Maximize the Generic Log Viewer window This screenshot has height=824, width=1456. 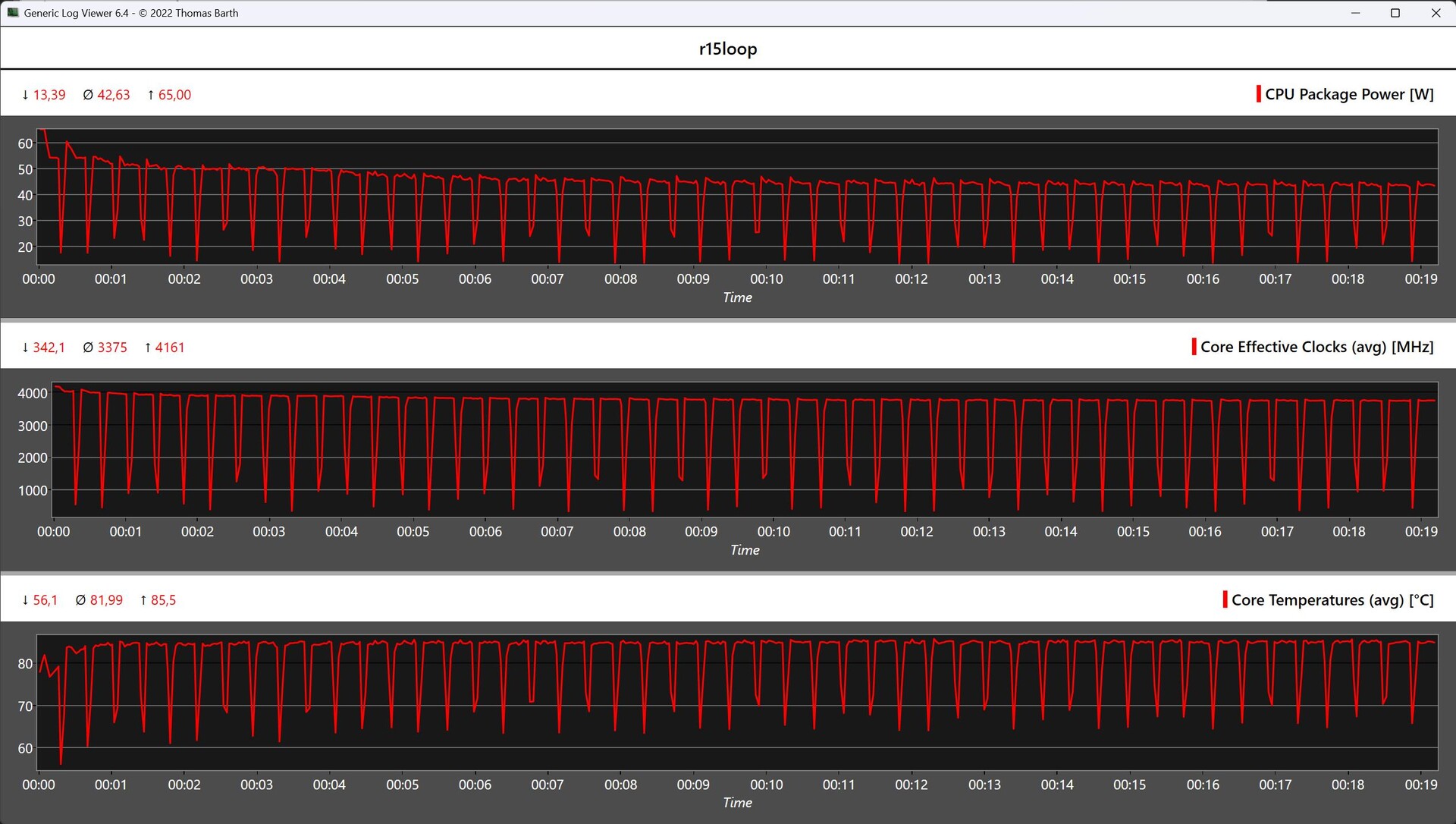(1395, 13)
